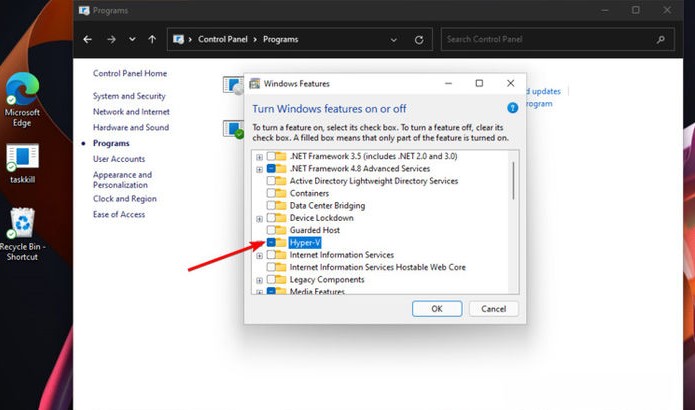Screen dimensions: 695x410
Task: Refresh the Control Panel window
Action: point(419,40)
